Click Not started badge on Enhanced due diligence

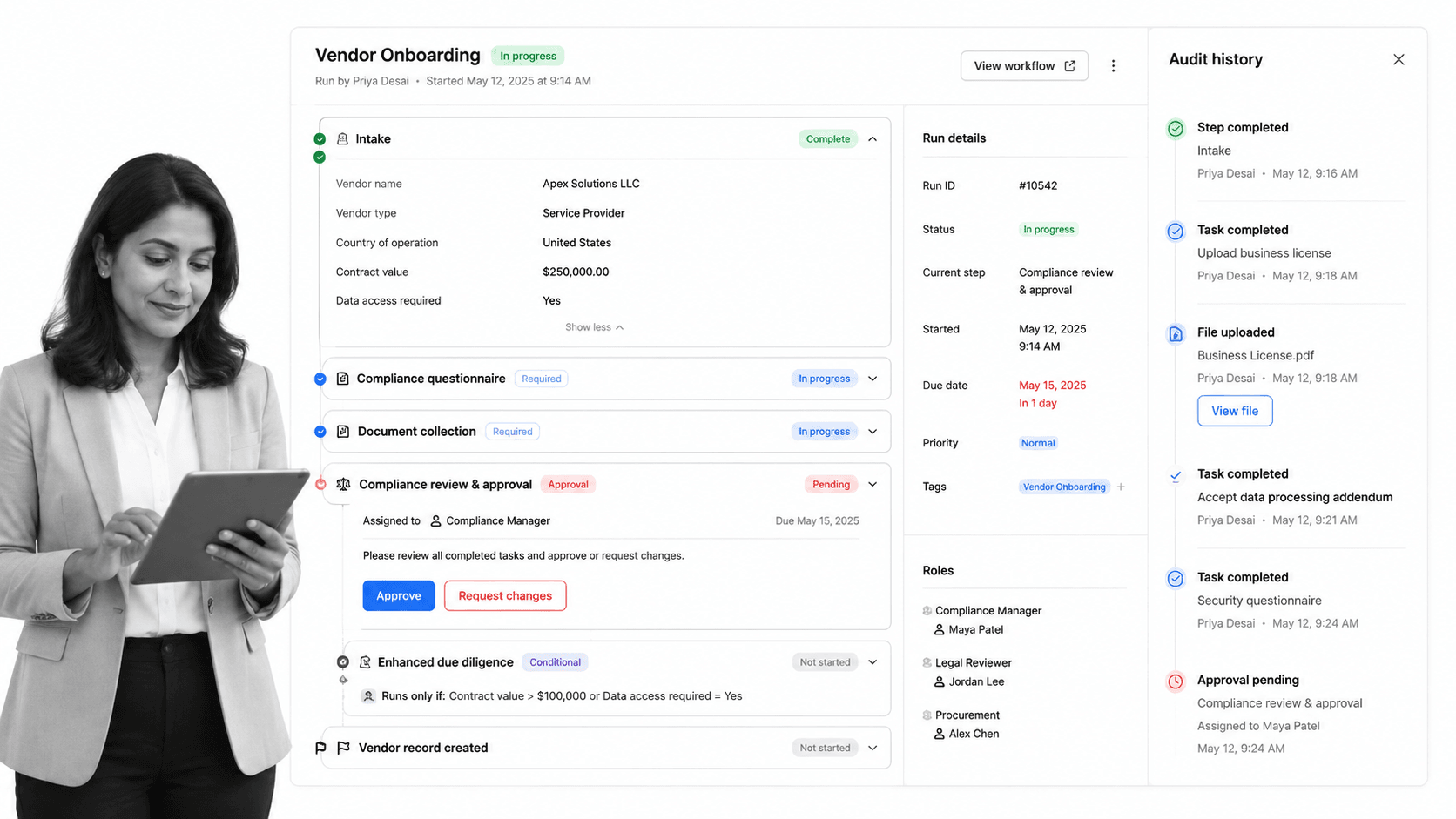tap(825, 662)
